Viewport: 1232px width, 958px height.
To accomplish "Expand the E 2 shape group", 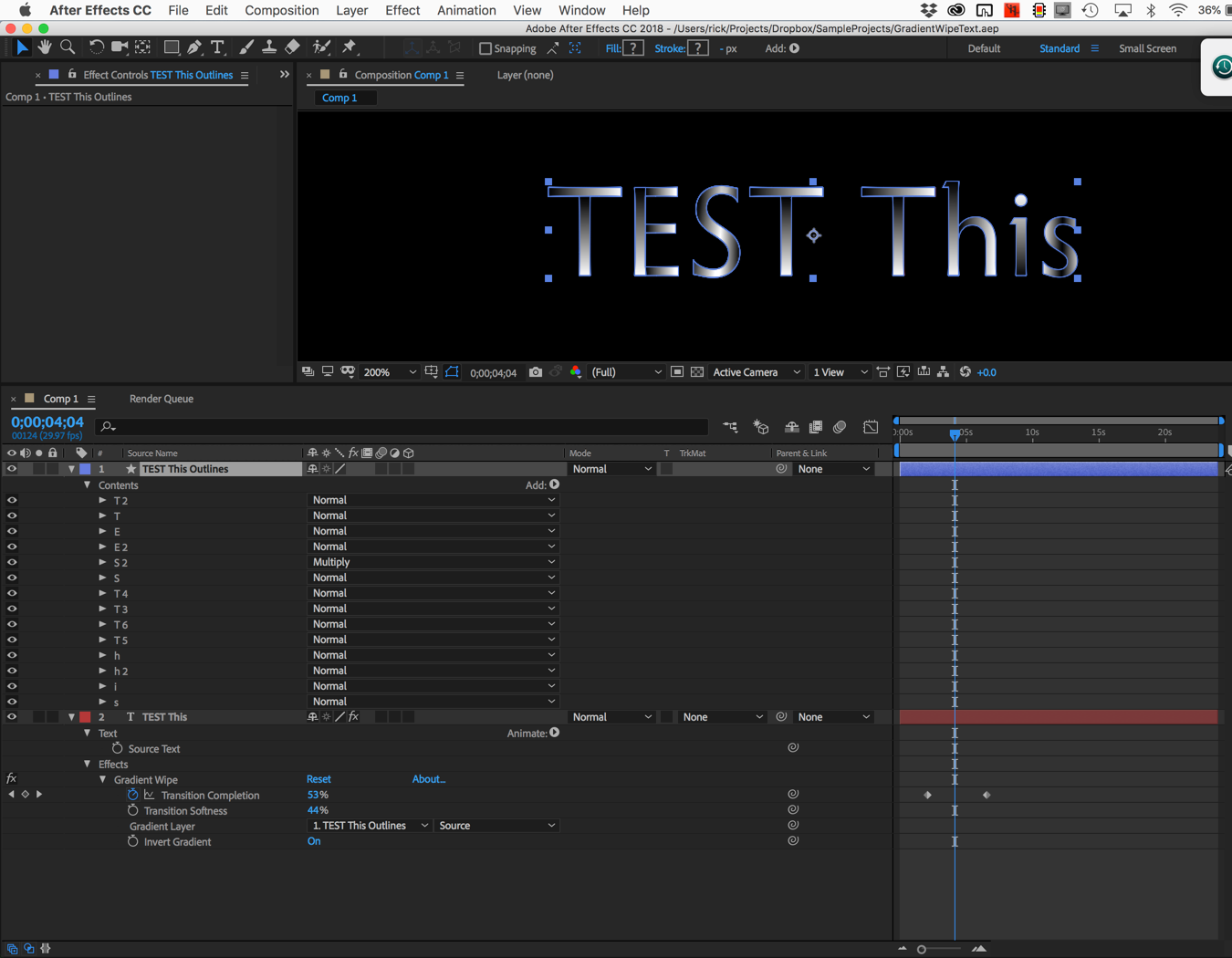I will coord(102,547).
